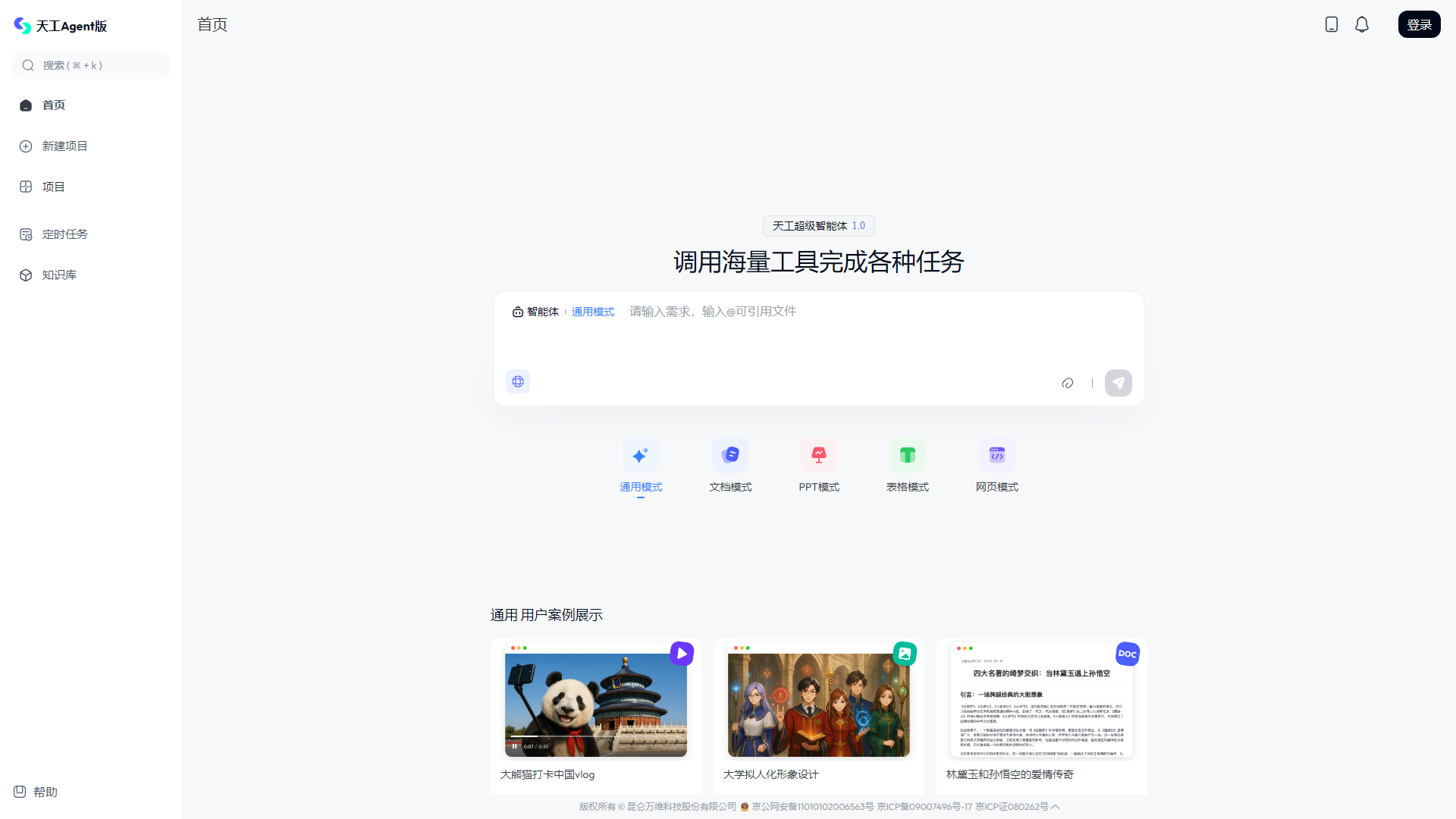This screenshot has width=1456, height=819.
Task: Select 首页 in the sidebar menu
Action: coord(53,105)
